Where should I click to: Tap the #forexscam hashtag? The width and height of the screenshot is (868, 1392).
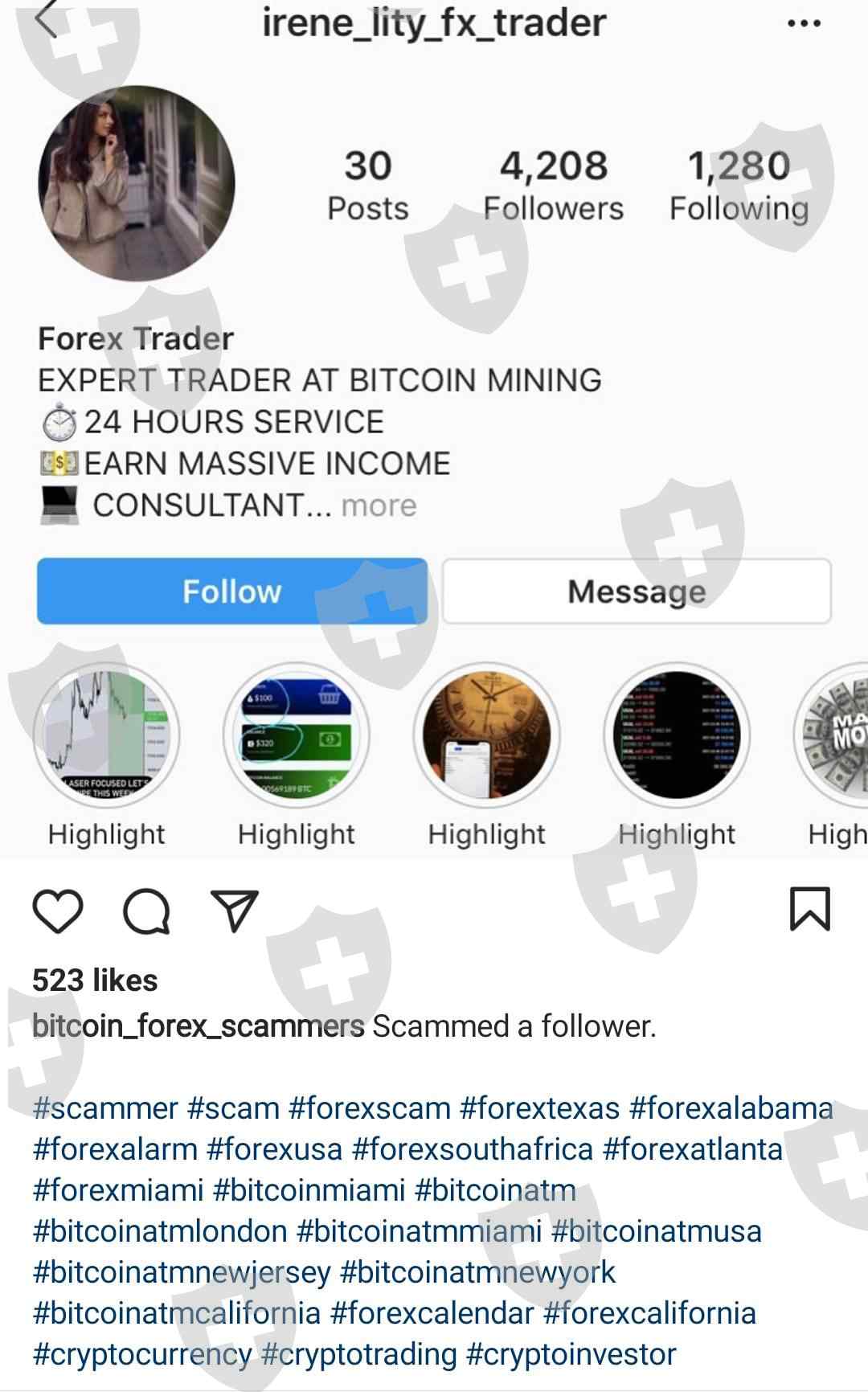(x=370, y=1108)
